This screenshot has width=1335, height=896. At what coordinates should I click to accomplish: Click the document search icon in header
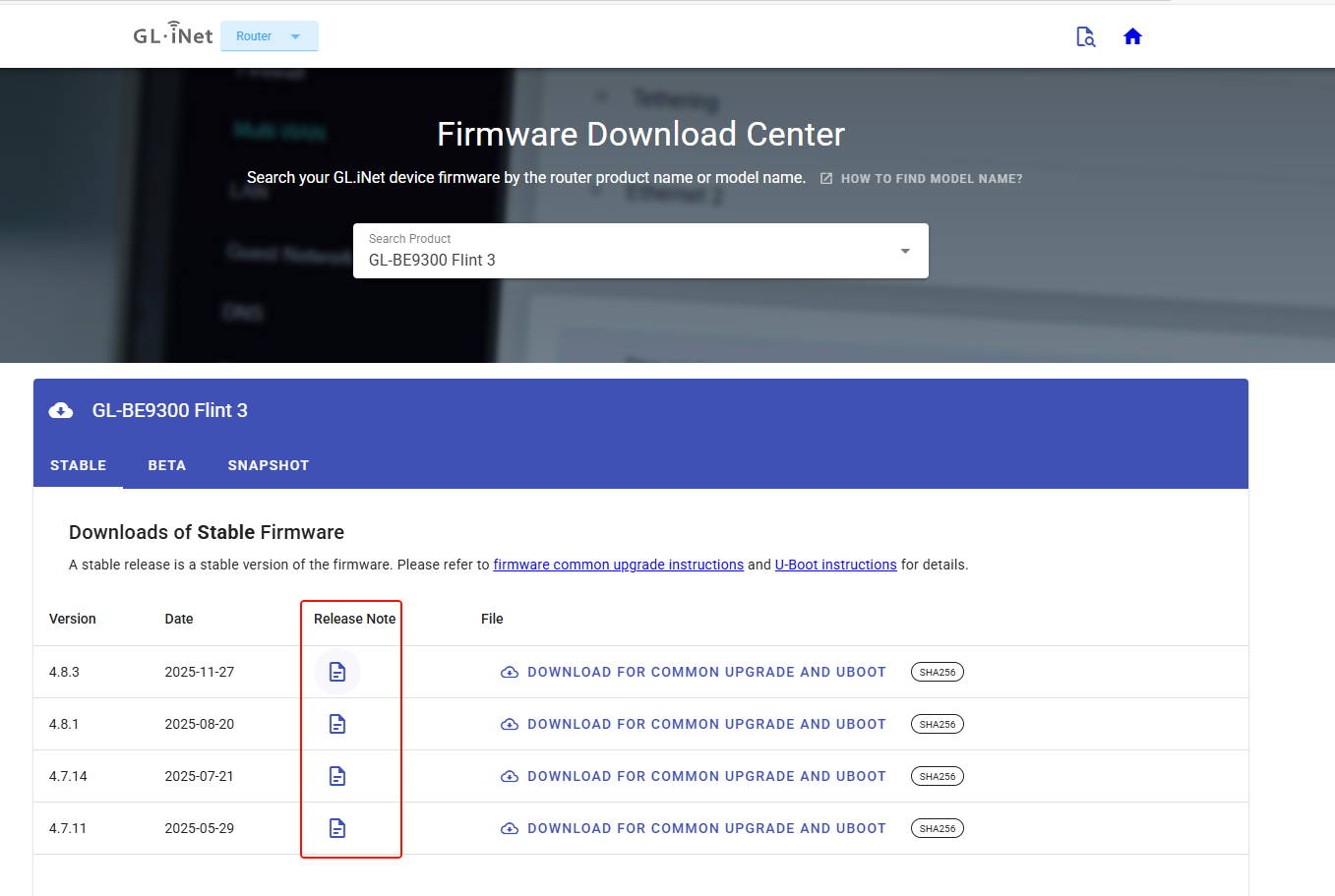tap(1085, 36)
